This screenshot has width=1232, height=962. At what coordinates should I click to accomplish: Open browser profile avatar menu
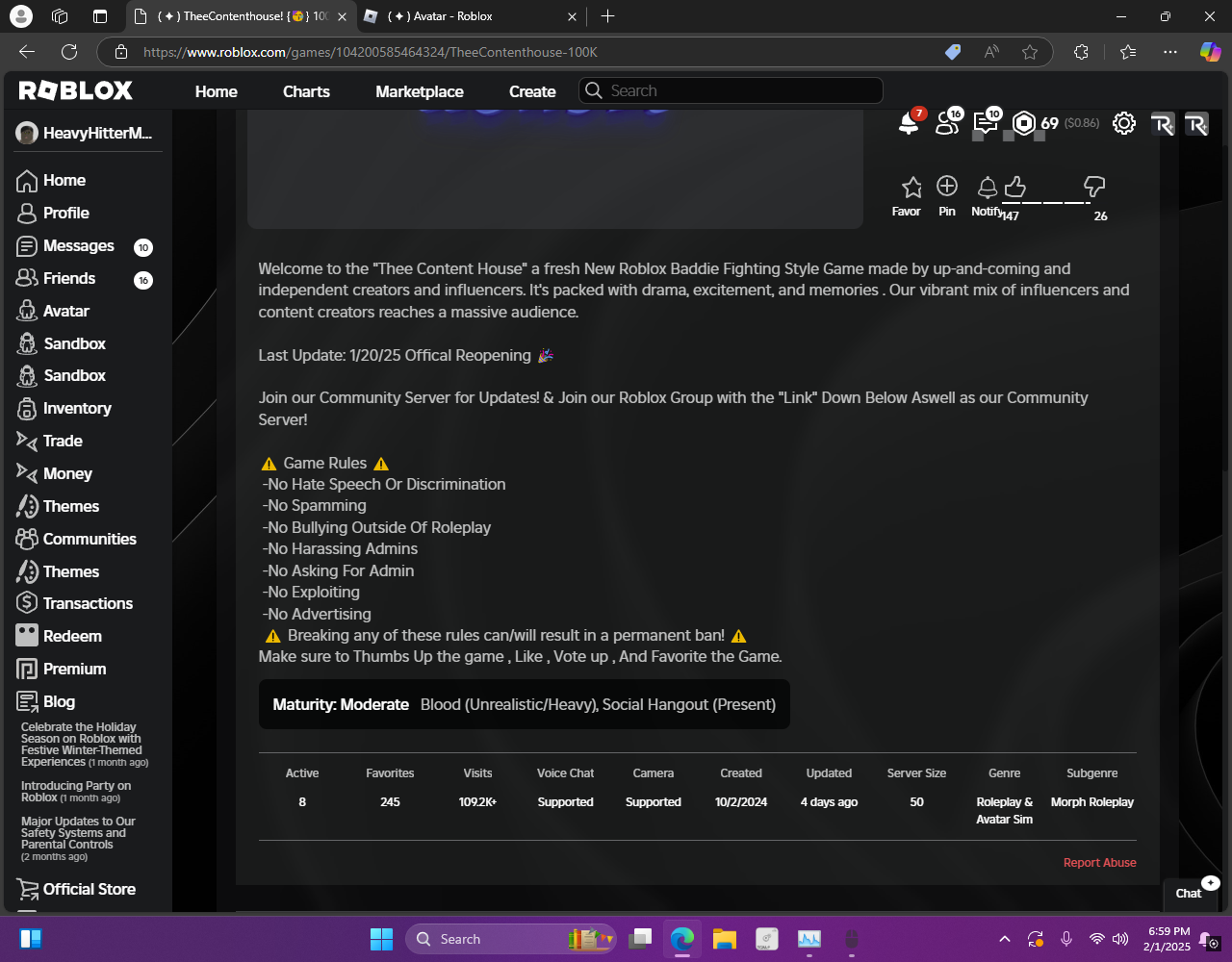pyautogui.click(x=19, y=16)
